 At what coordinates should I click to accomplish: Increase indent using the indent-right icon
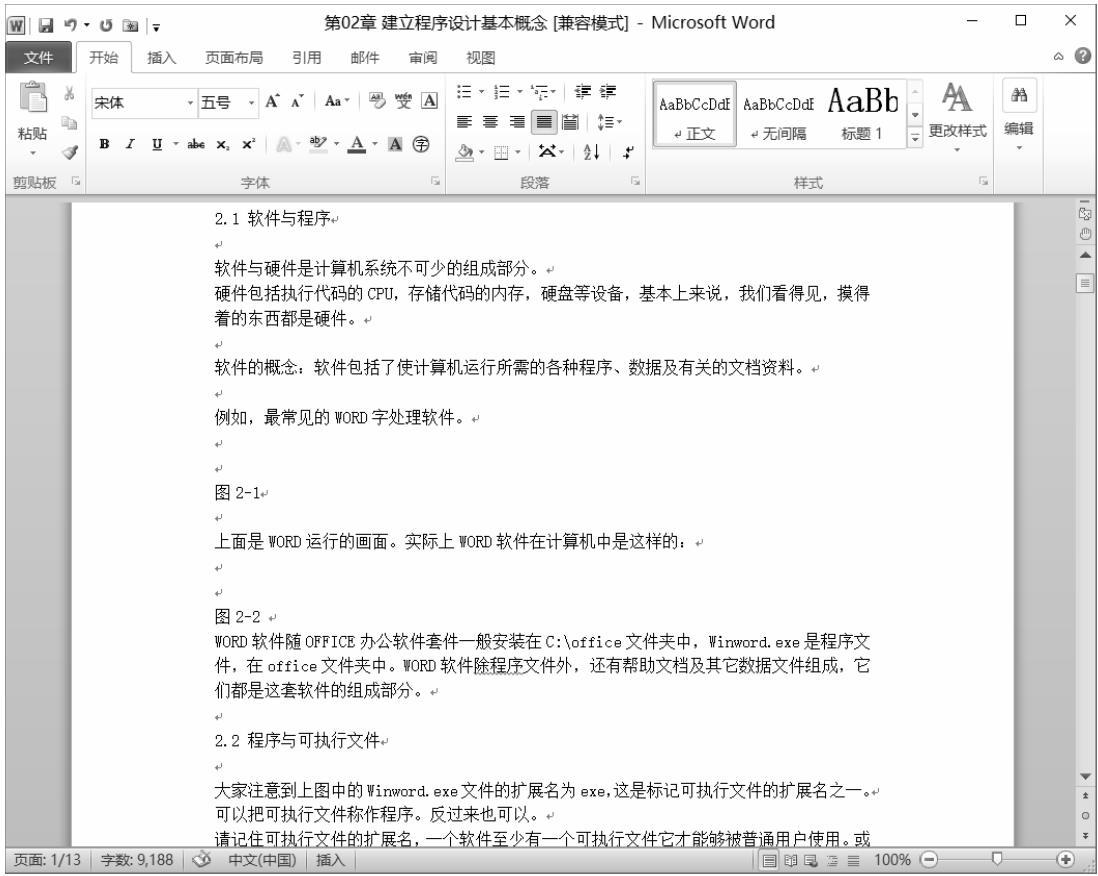point(608,92)
